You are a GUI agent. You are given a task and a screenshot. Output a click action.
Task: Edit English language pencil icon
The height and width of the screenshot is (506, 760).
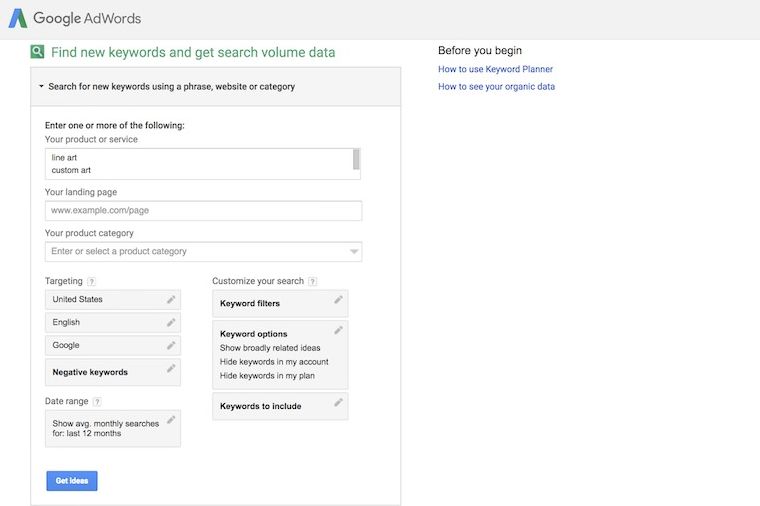click(171, 322)
